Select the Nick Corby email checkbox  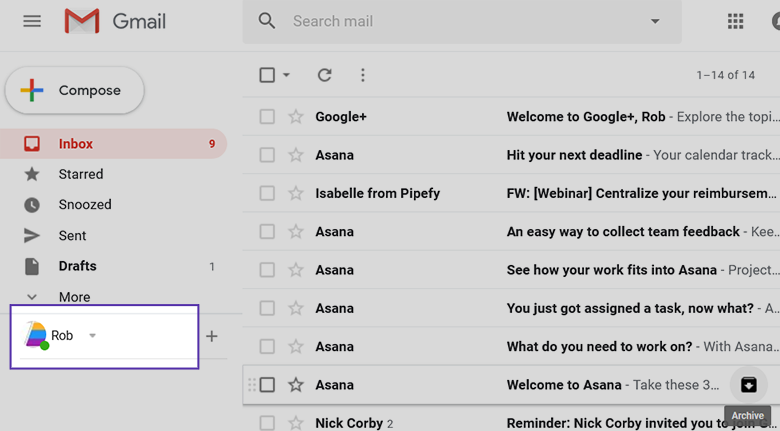pyautogui.click(x=267, y=423)
